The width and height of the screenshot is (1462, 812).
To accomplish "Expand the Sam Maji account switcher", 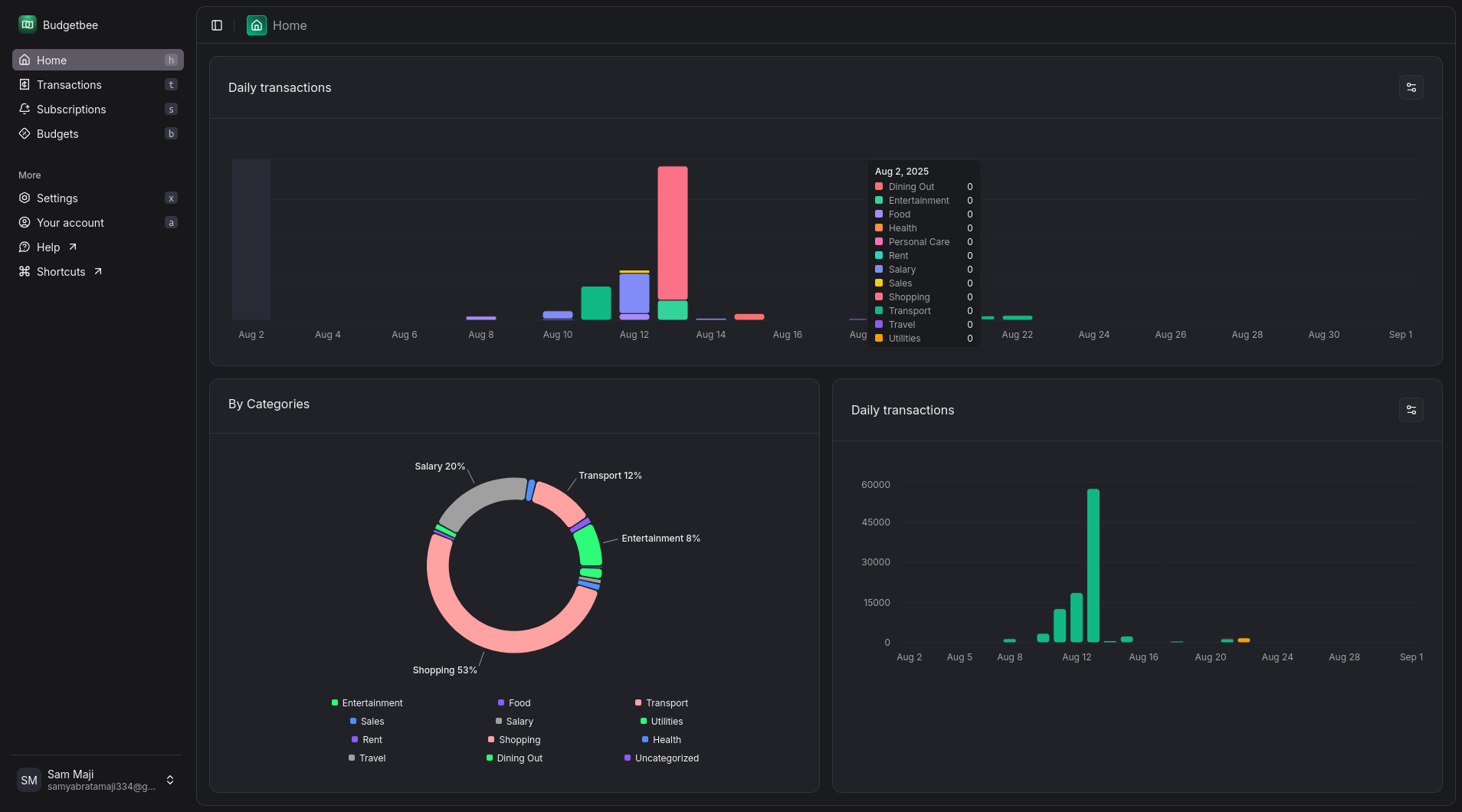I will pyautogui.click(x=170, y=780).
